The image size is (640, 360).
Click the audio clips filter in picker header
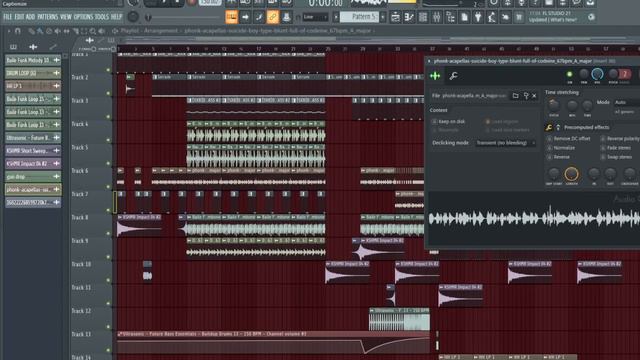click(x=33, y=47)
